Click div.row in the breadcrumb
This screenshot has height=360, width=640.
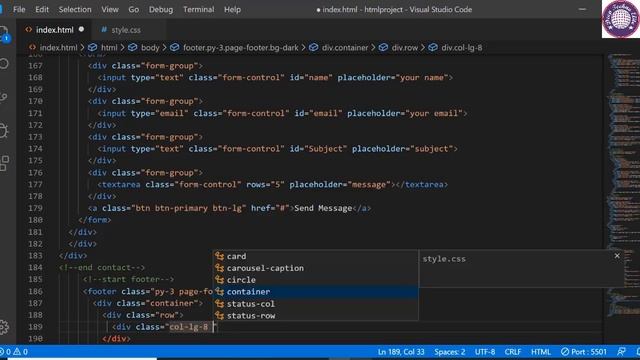404,48
